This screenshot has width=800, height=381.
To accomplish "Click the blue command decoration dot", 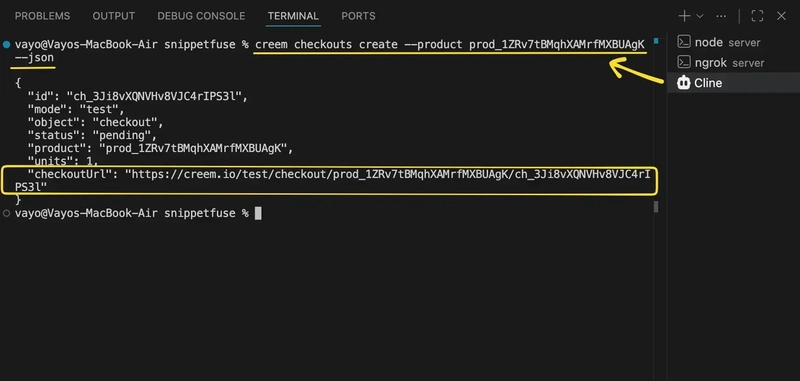I will 6,44.
